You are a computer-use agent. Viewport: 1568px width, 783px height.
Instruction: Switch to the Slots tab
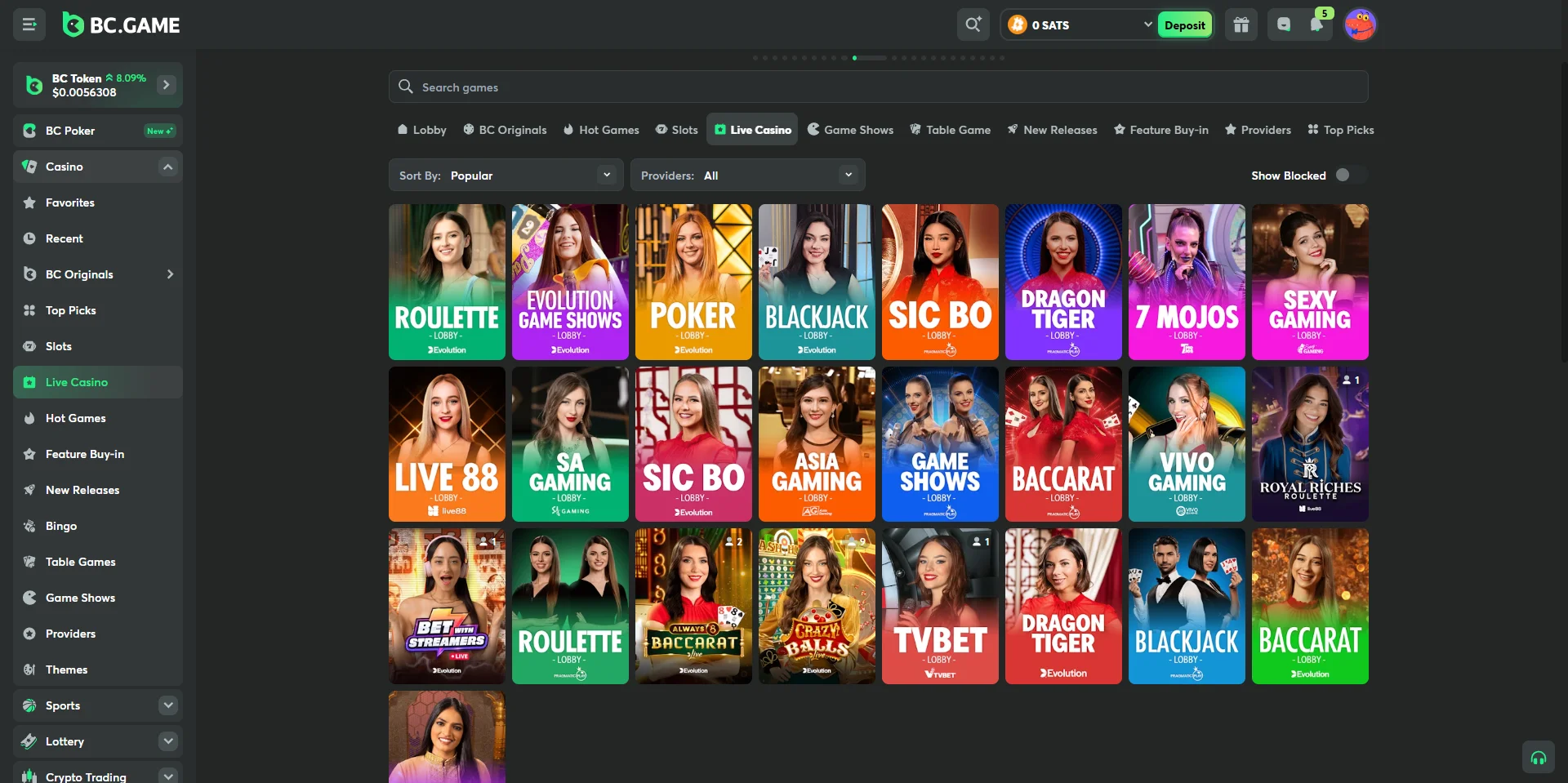click(677, 129)
